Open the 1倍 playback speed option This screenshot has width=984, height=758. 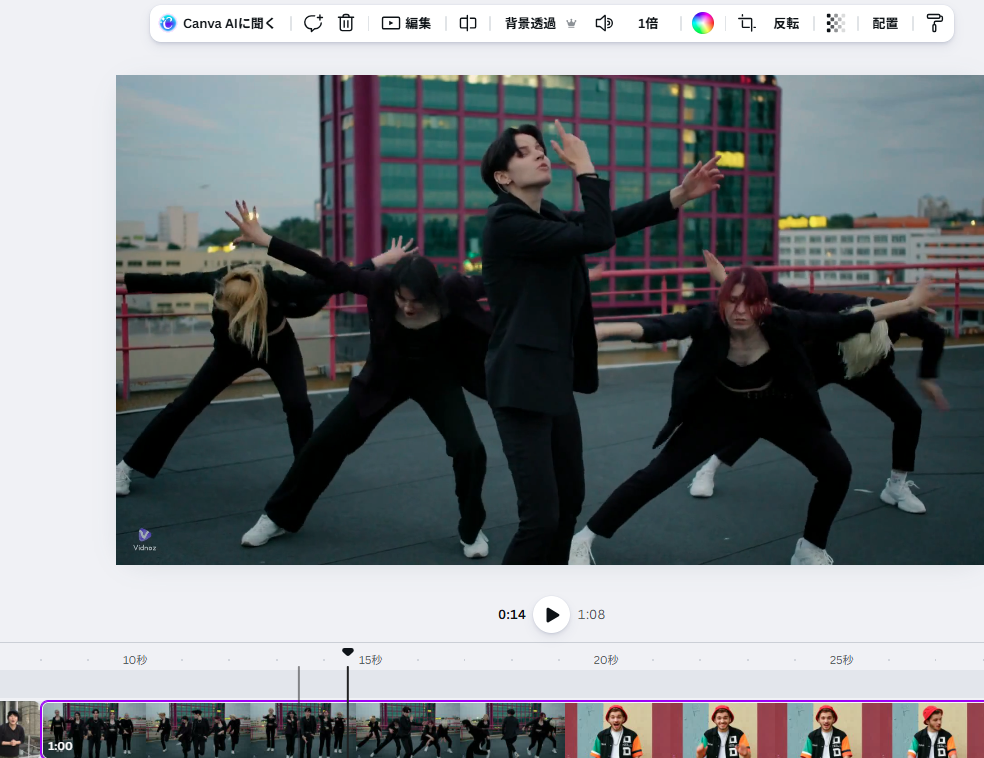(x=648, y=23)
